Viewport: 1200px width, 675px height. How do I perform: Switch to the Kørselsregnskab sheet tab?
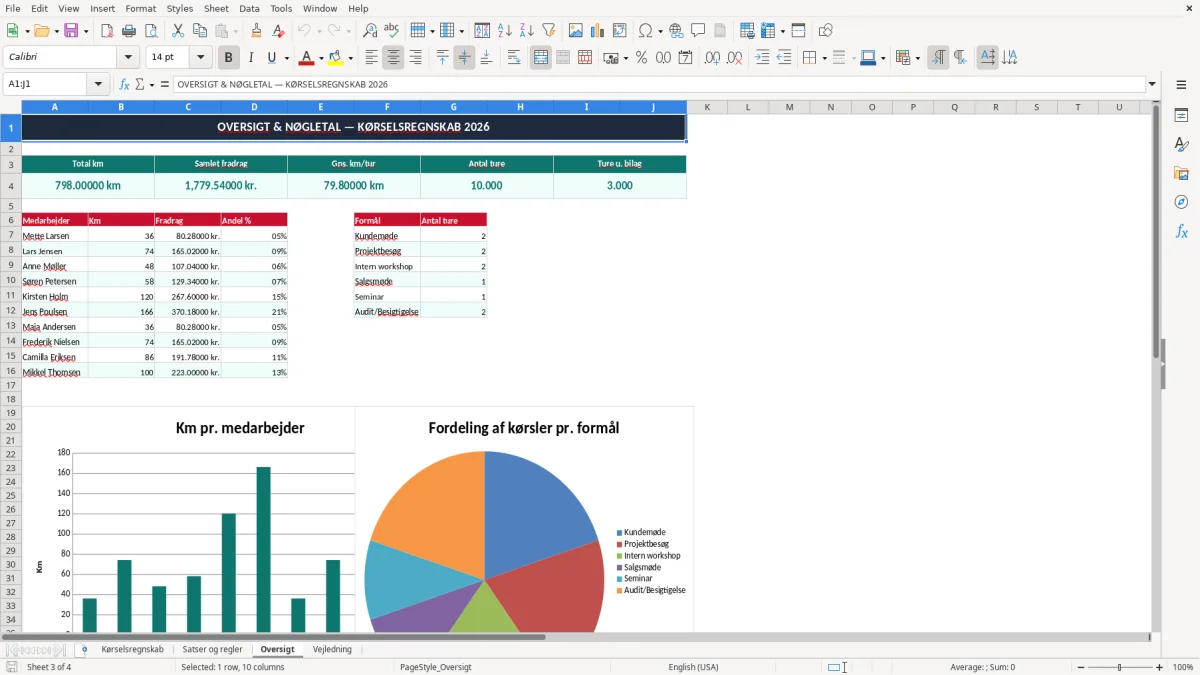(132, 649)
